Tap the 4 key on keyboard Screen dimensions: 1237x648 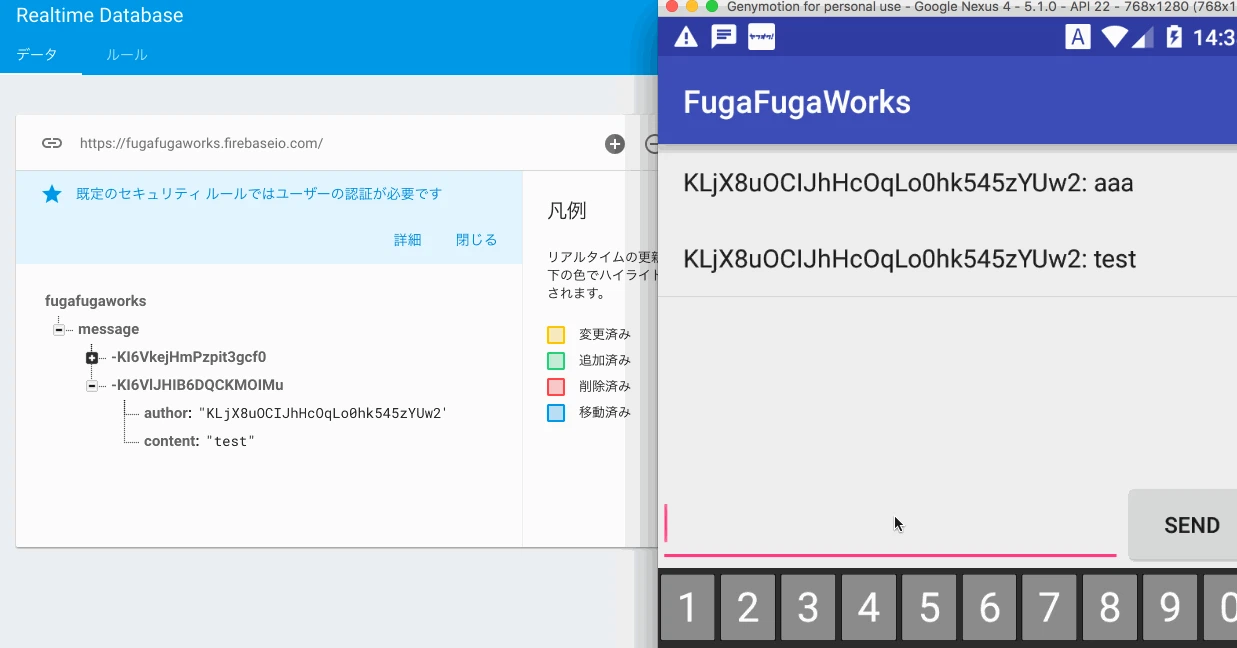click(869, 608)
